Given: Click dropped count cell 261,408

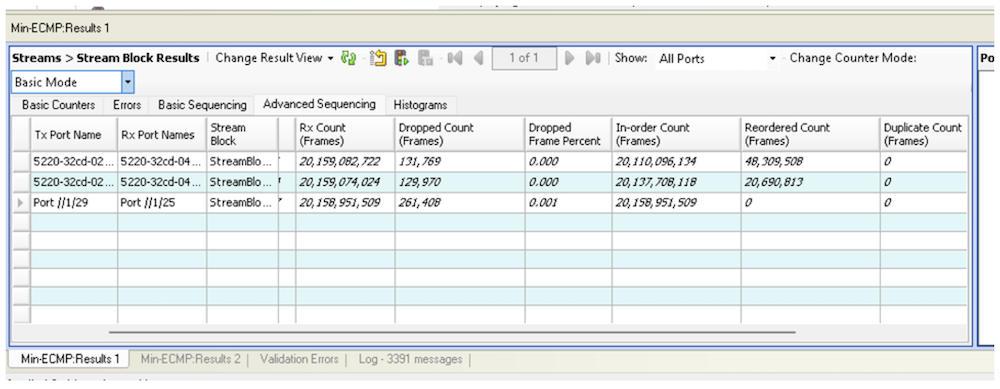Looking at the screenshot, I should [x=459, y=203].
